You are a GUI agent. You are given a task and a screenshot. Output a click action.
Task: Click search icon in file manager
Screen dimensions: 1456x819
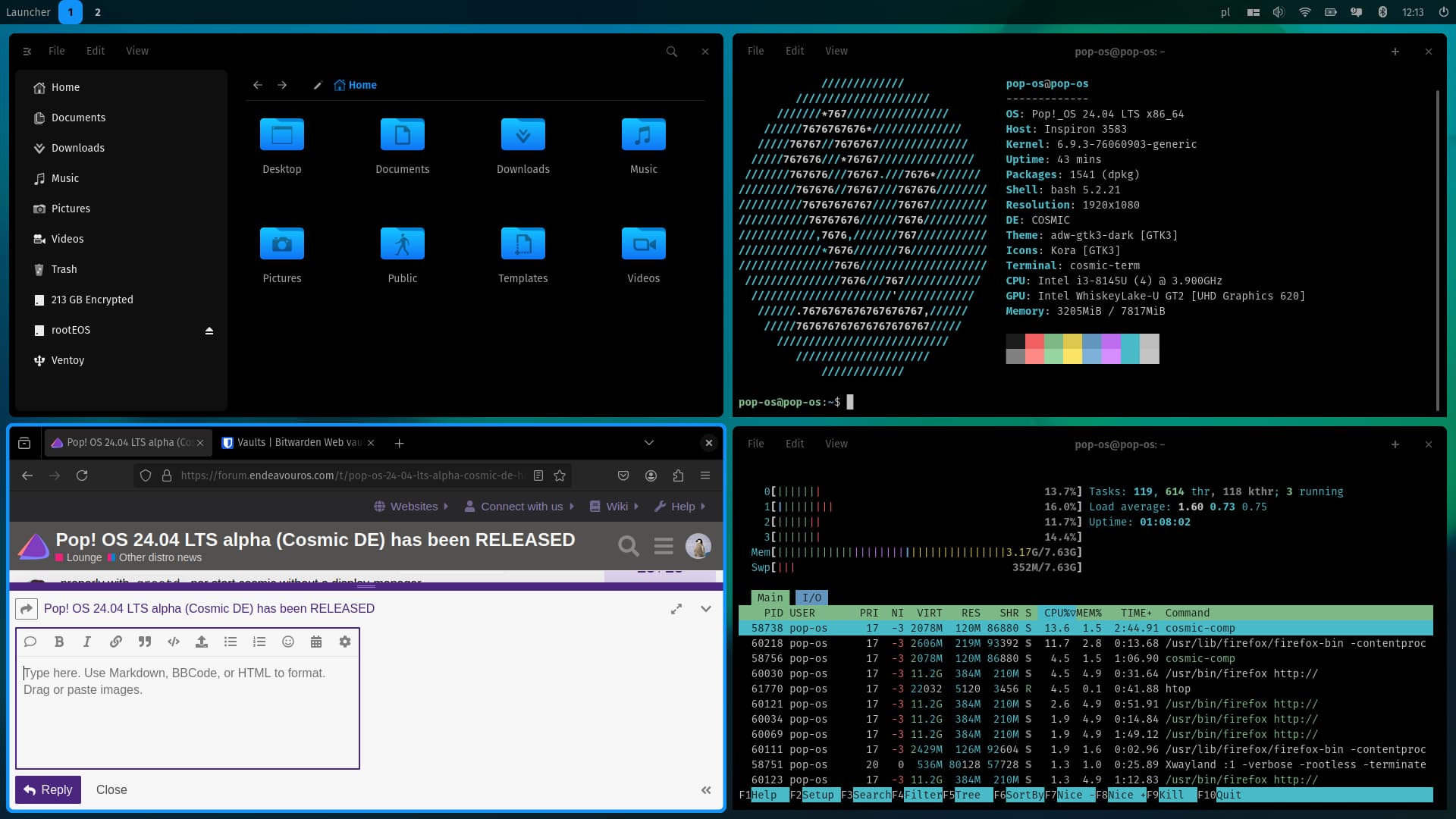[672, 52]
